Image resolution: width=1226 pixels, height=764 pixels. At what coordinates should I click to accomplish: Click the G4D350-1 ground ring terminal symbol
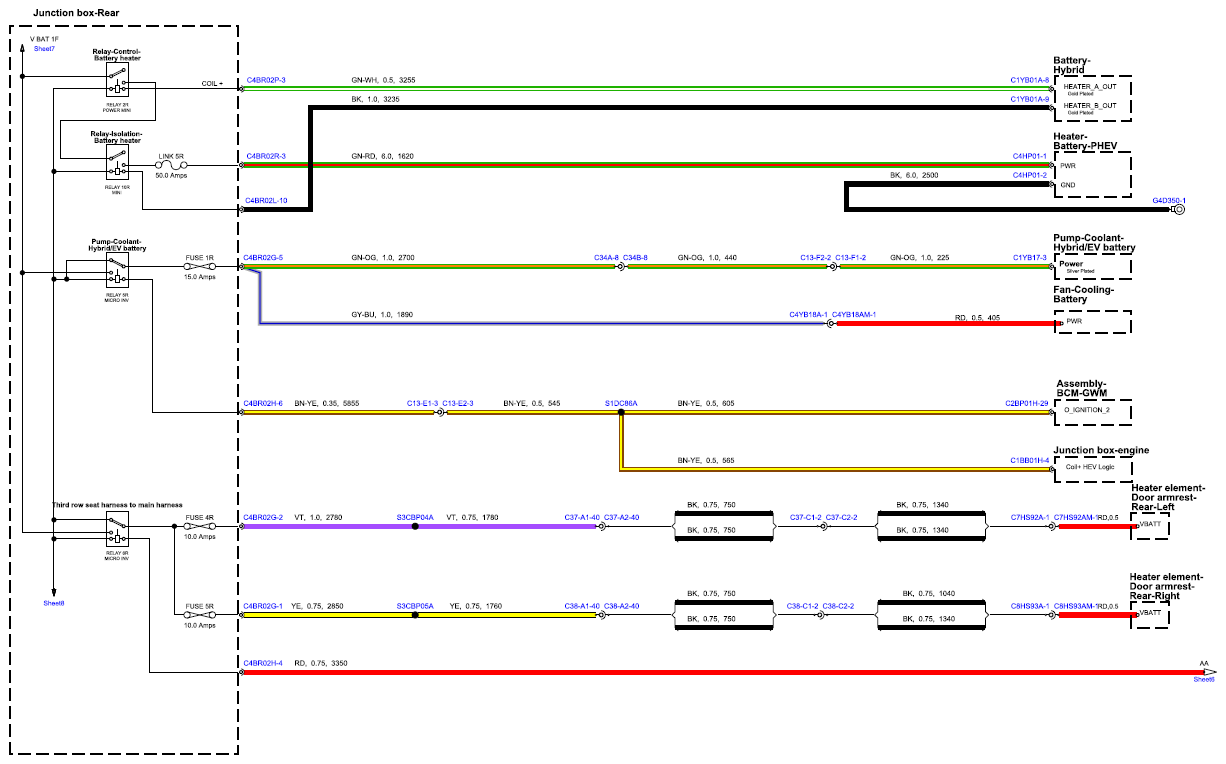tap(1179, 210)
